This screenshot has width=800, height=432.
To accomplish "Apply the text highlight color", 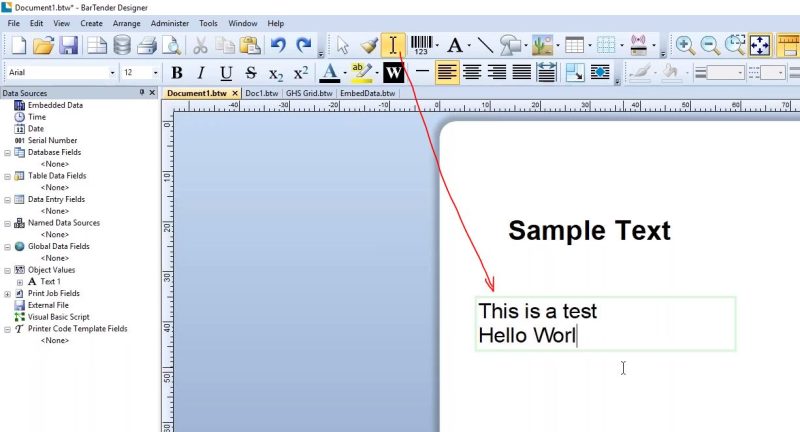I will [x=361, y=73].
